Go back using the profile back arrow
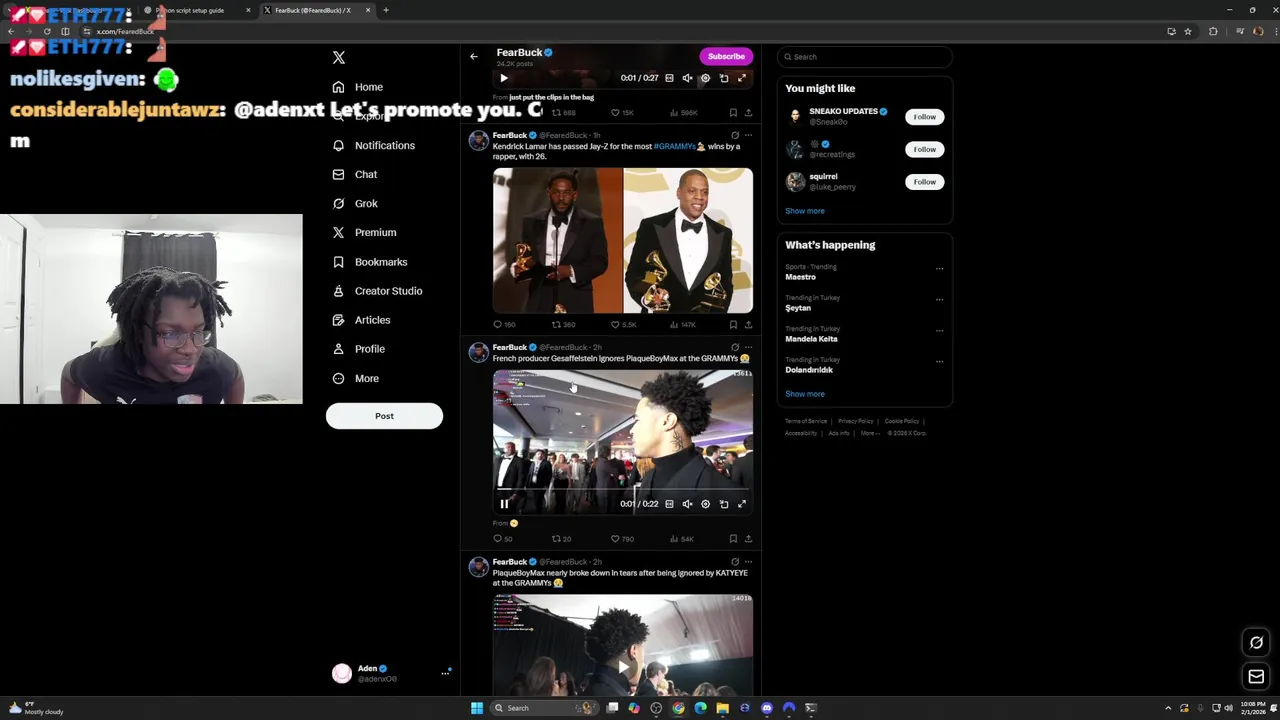Image resolution: width=1280 pixels, height=720 pixels. (474, 56)
